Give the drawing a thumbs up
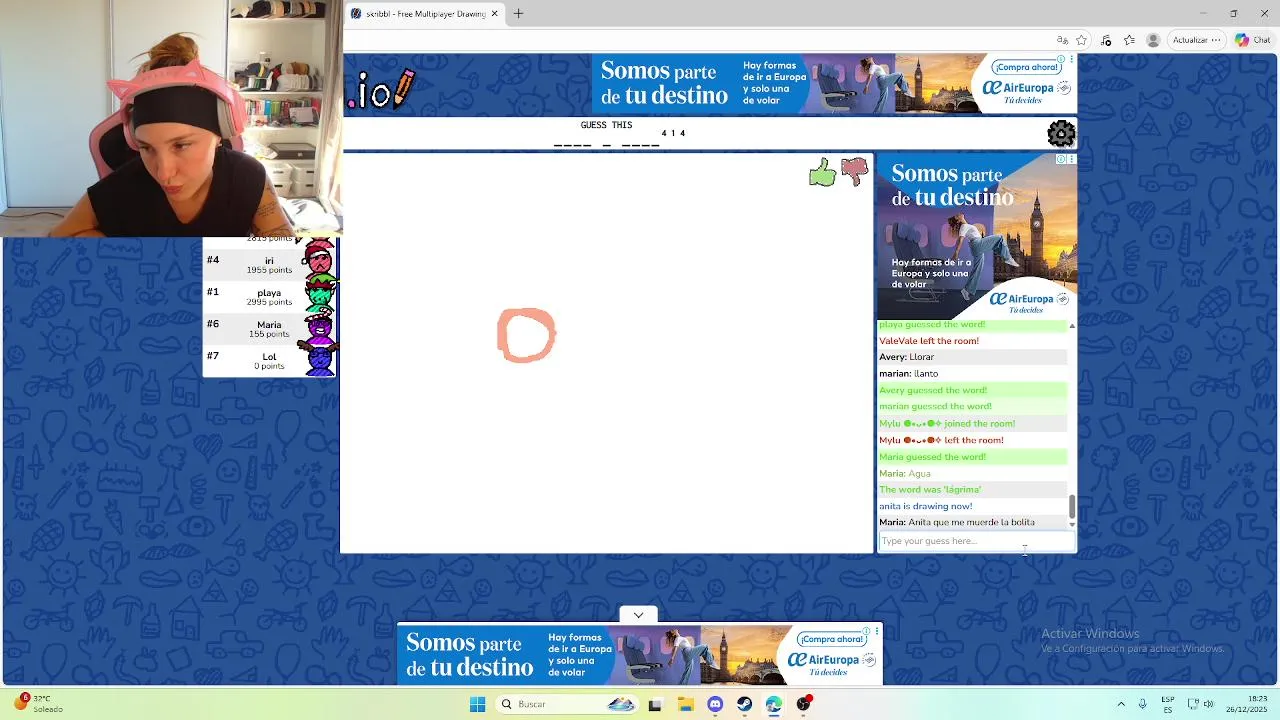 coord(822,173)
